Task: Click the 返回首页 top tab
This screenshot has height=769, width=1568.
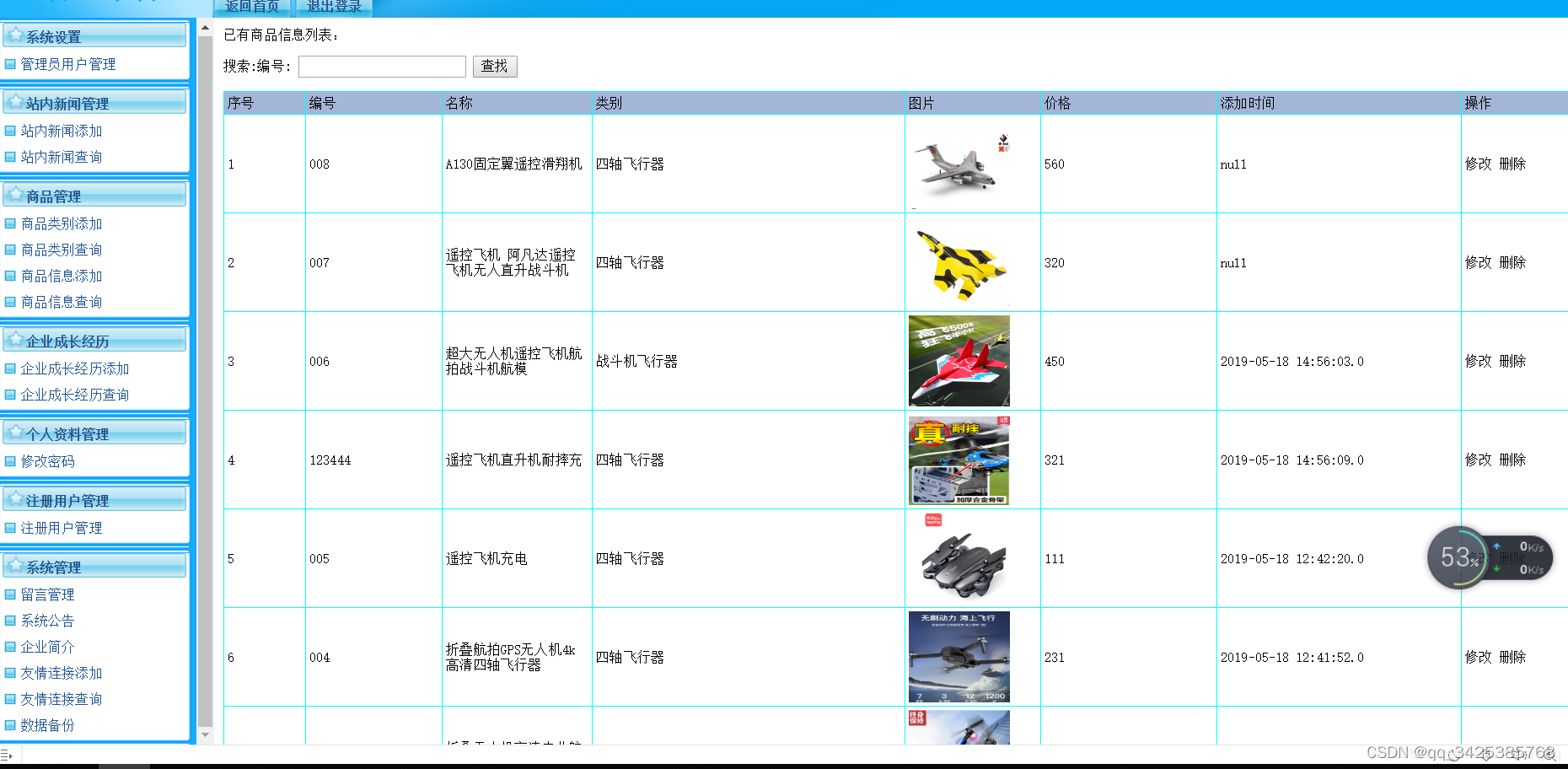Action: 252,7
